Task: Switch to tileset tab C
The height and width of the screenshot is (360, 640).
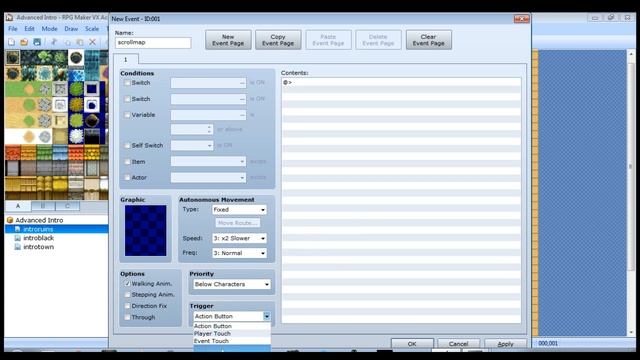Action: click(x=67, y=206)
